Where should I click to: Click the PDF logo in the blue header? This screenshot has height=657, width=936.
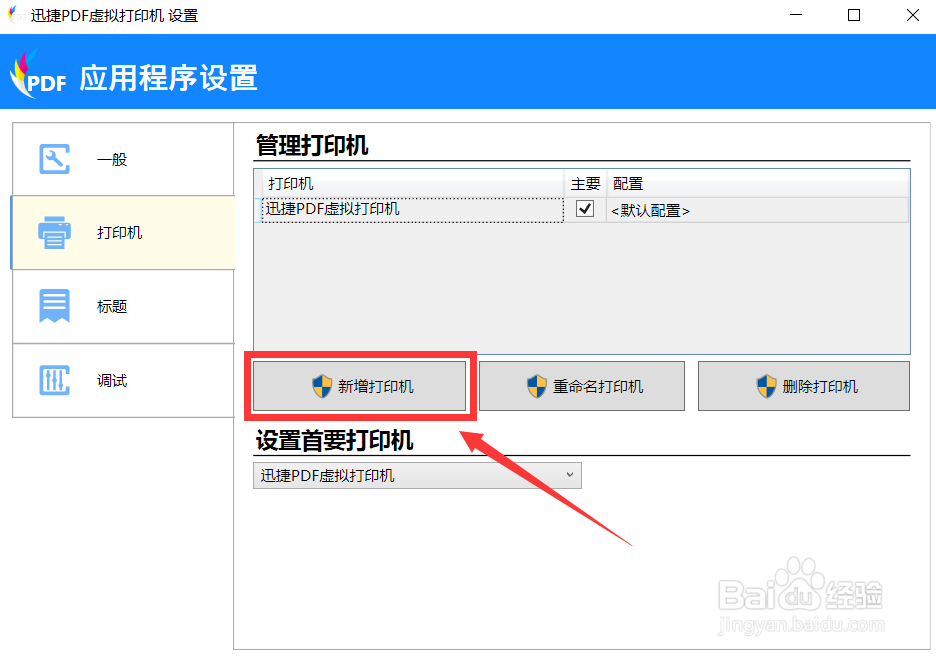38,74
